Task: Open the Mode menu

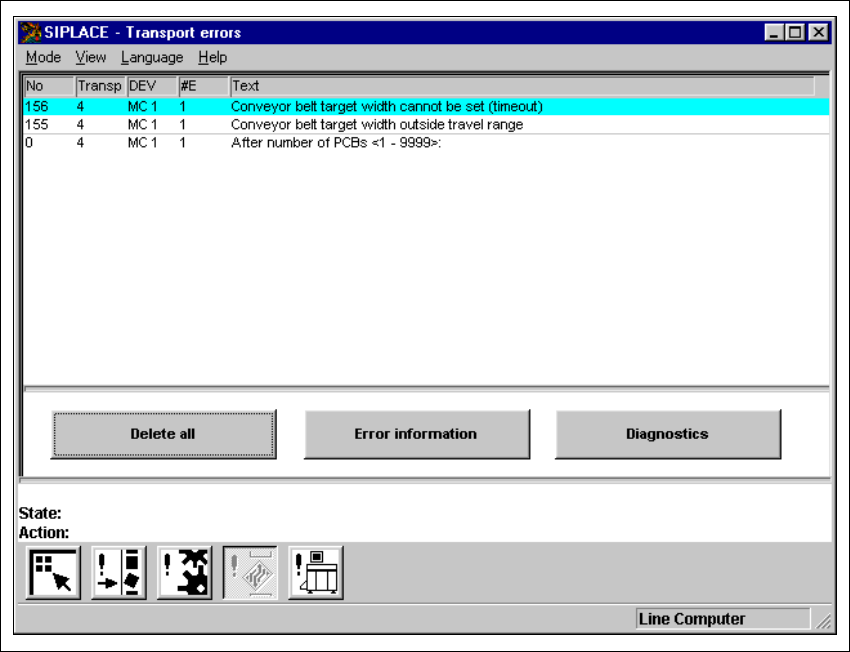Action: (43, 57)
